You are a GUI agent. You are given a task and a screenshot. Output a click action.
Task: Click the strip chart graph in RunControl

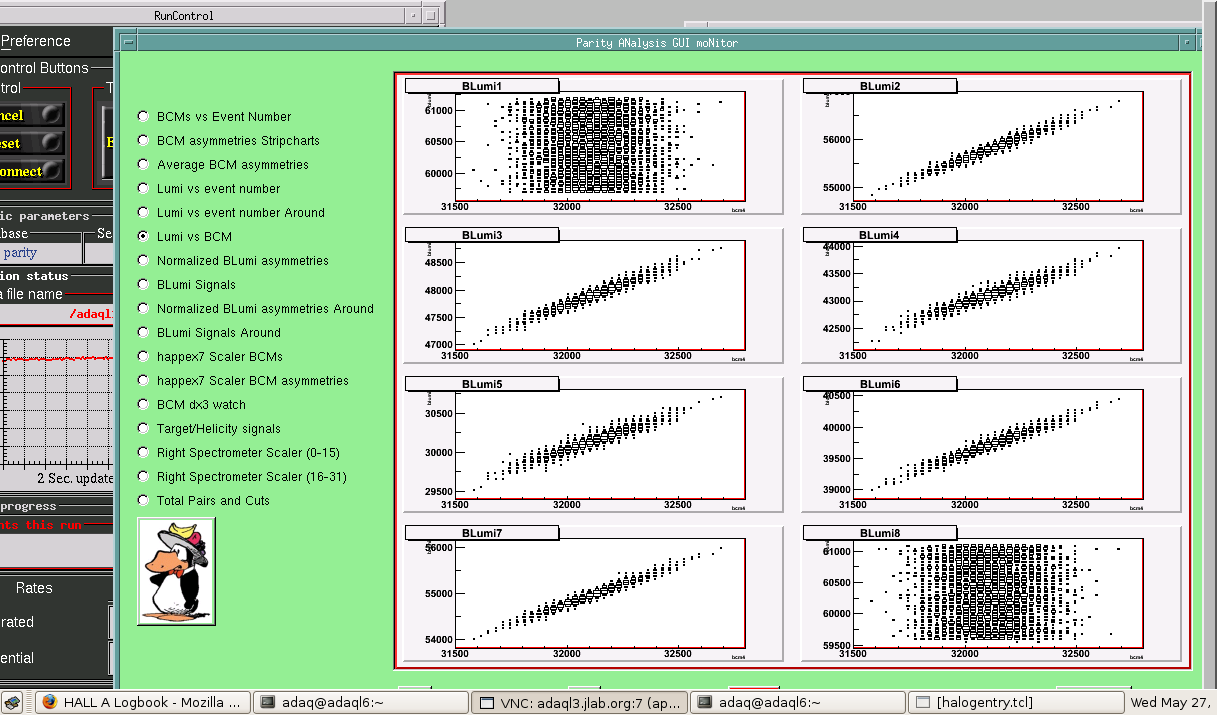point(55,400)
